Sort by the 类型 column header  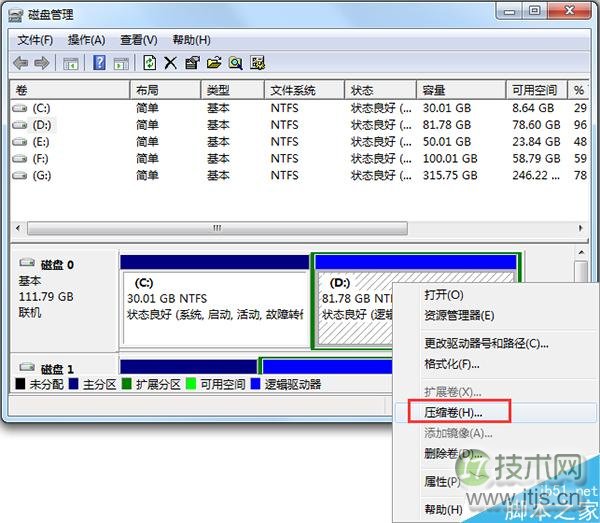(233, 90)
